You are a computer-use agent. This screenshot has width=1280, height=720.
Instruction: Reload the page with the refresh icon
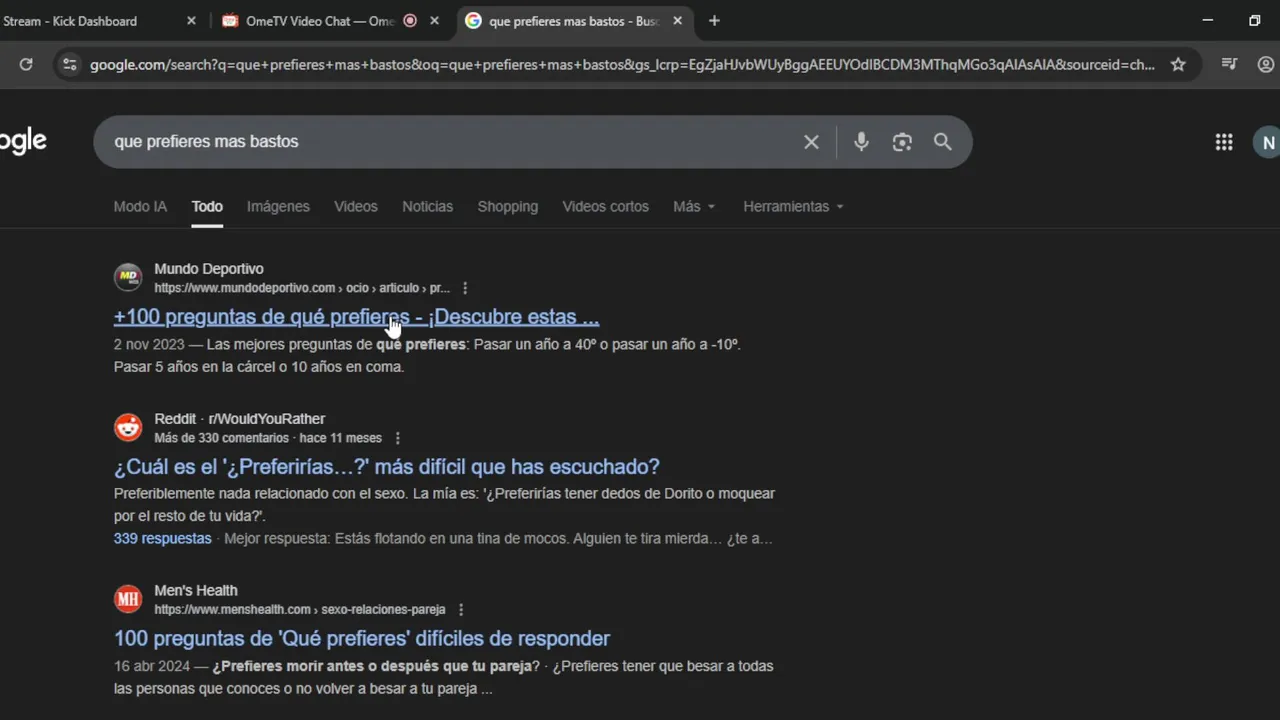pos(26,64)
